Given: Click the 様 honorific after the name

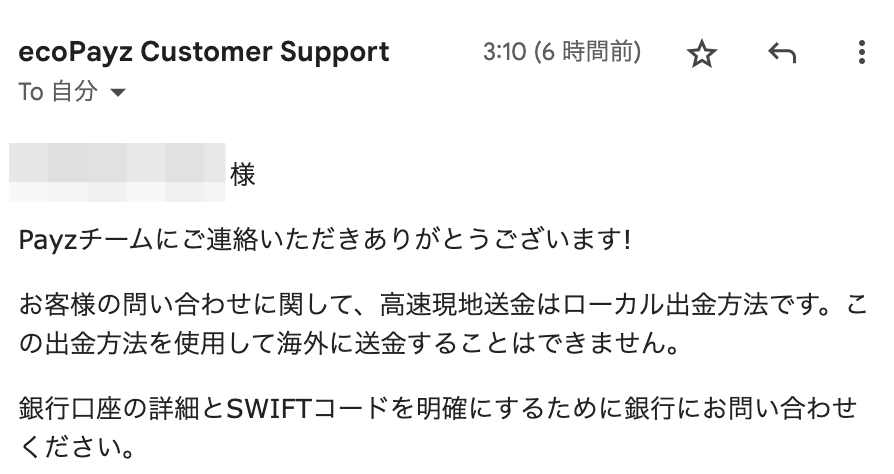Looking at the screenshot, I should 243,175.
